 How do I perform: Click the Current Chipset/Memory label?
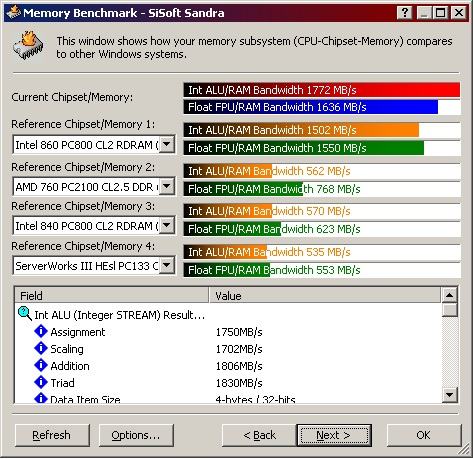[72, 97]
